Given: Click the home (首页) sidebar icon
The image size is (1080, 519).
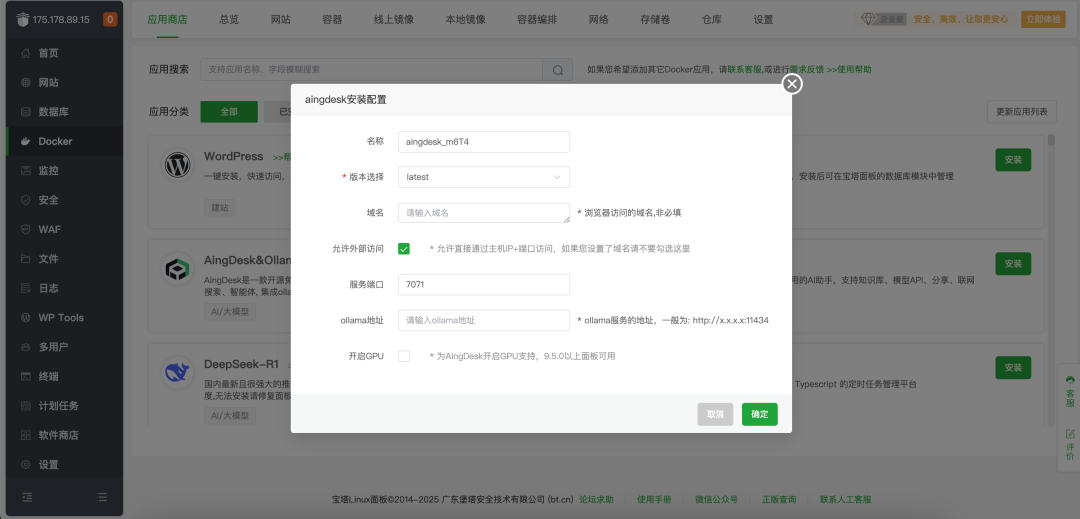Looking at the screenshot, I should (x=25, y=53).
